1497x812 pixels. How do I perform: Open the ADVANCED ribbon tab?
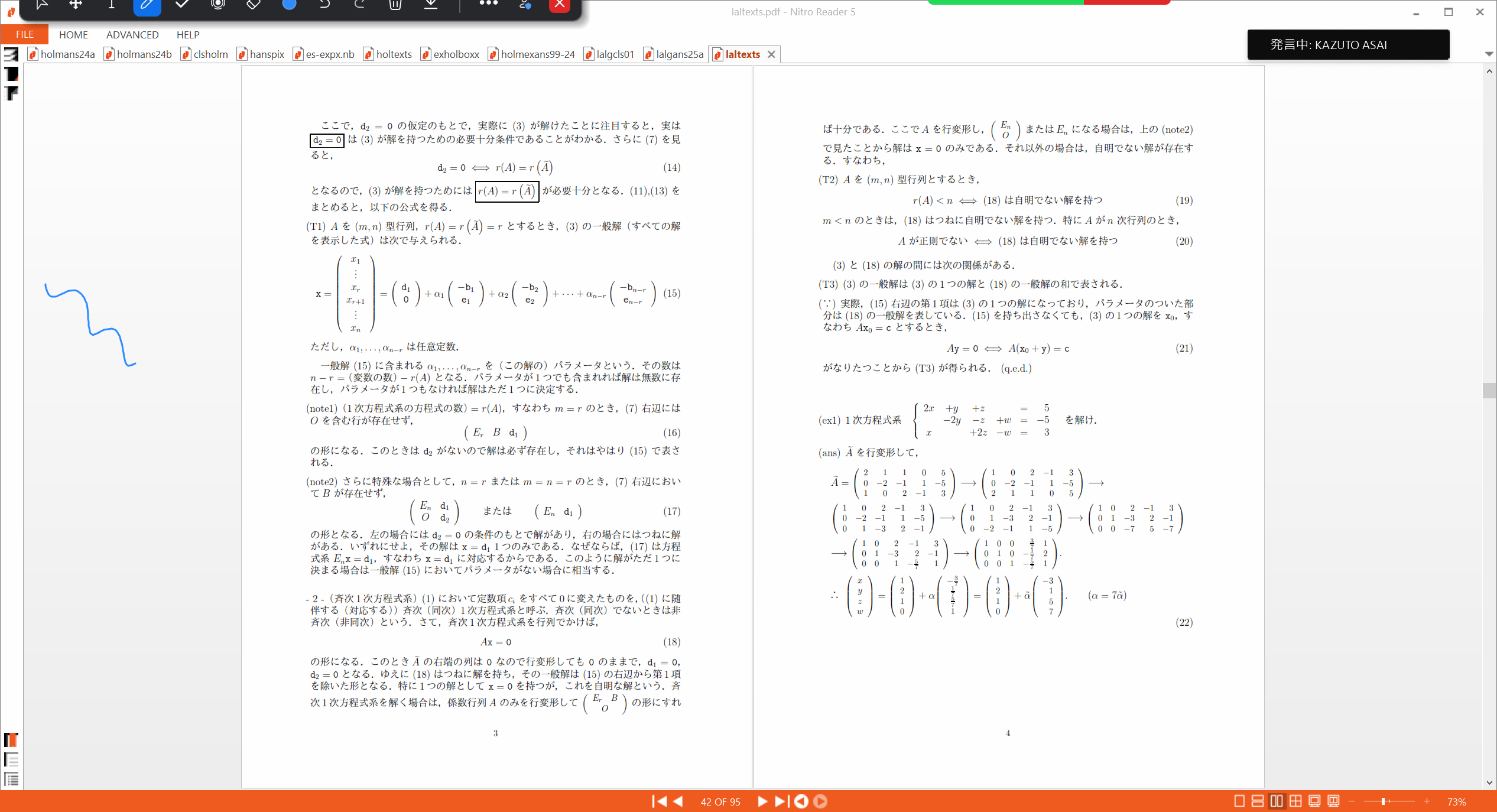(x=132, y=34)
